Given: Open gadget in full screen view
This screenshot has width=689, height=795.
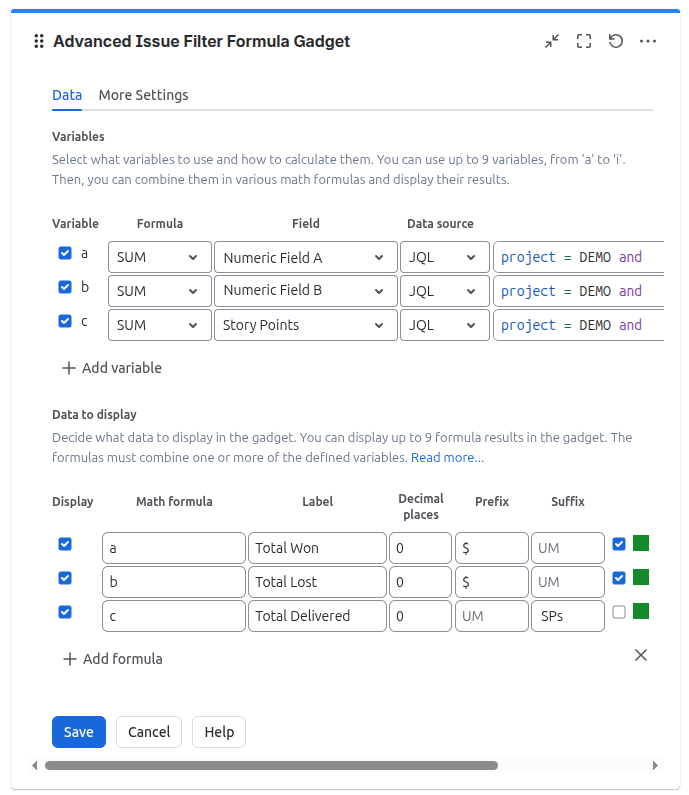Looking at the screenshot, I should point(584,41).
